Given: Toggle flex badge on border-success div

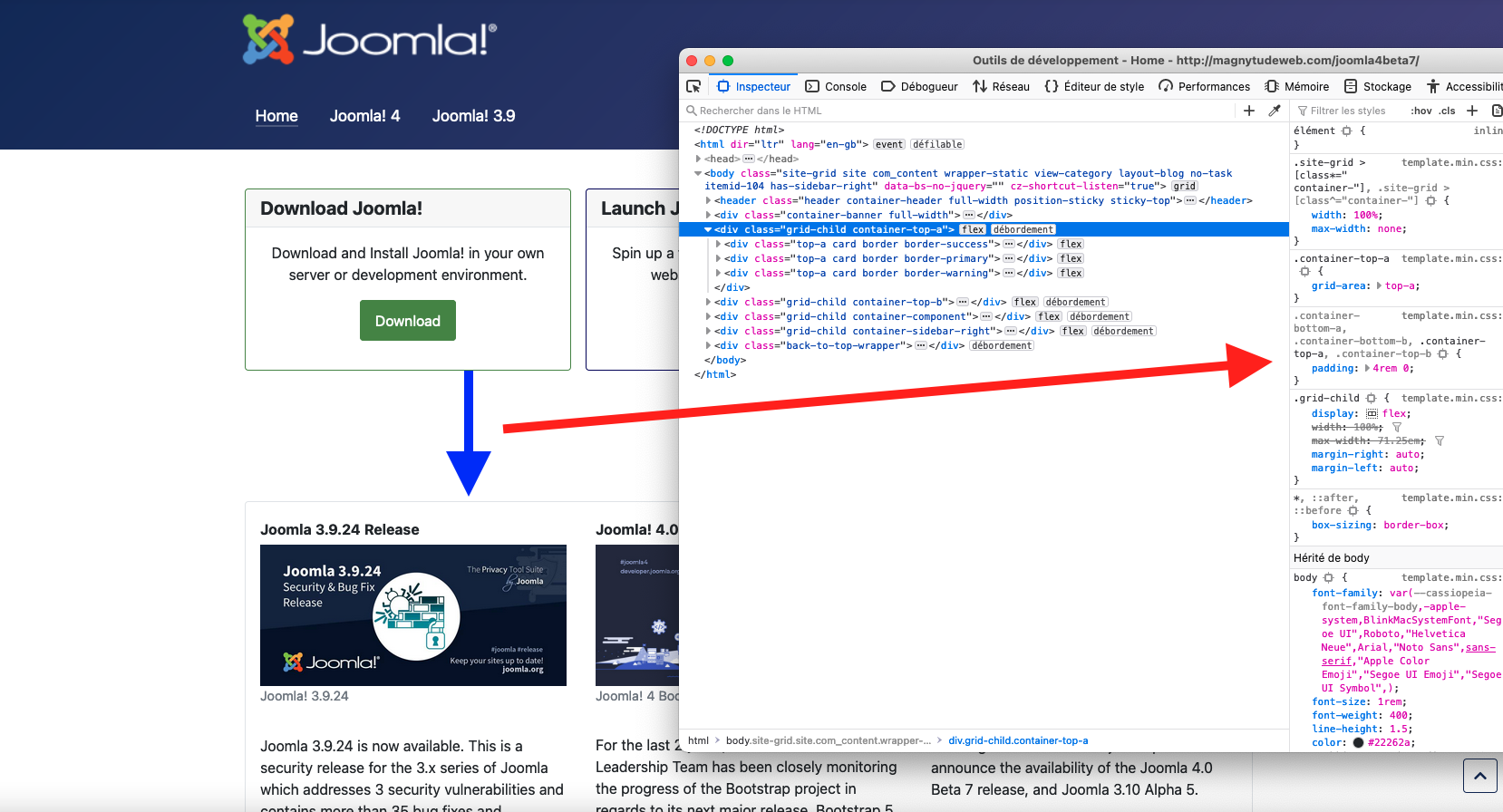Looking at the screenshot, I should coord(1071,244).
